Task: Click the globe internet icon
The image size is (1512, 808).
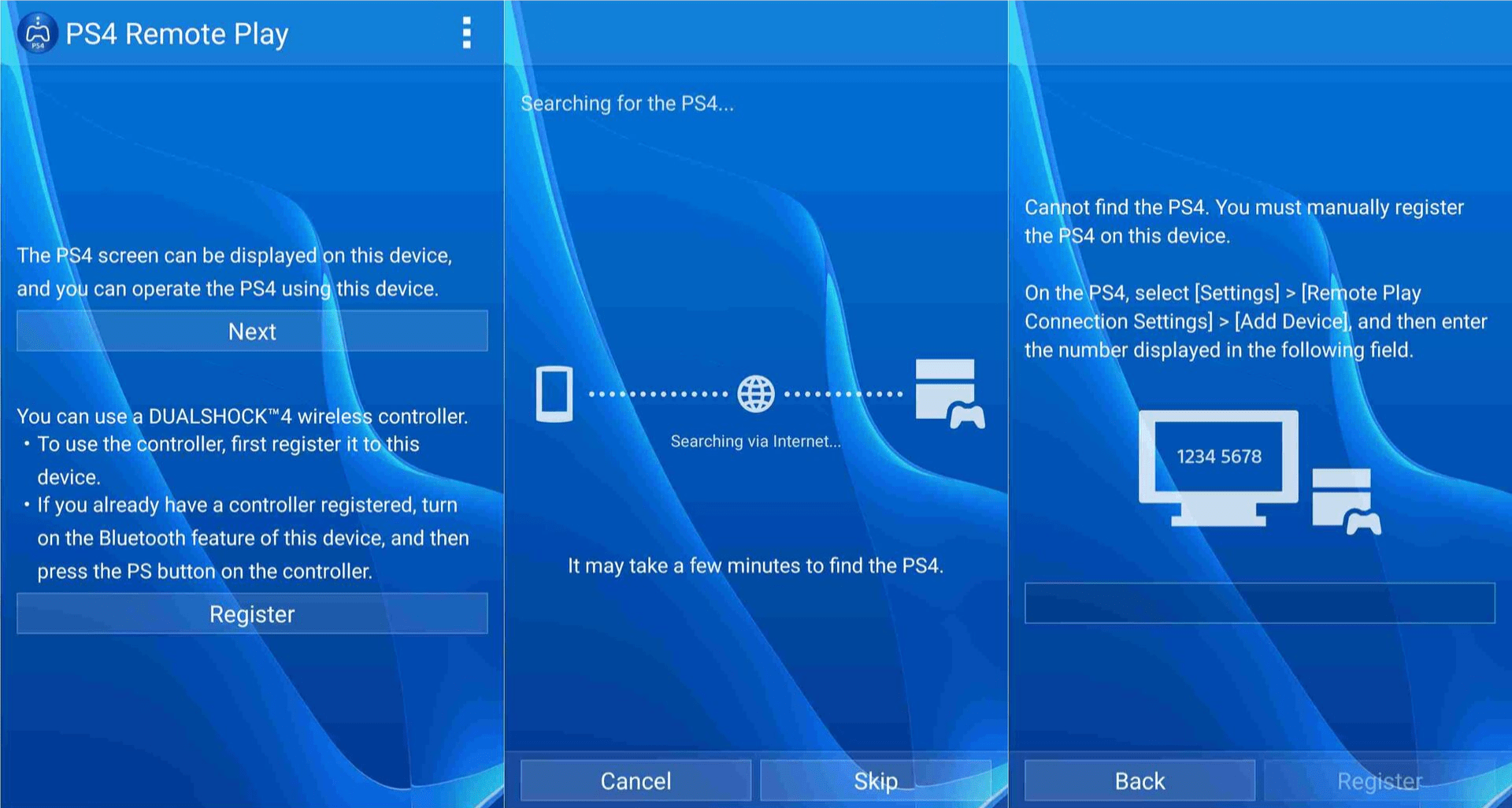Action: coord(755,394)
